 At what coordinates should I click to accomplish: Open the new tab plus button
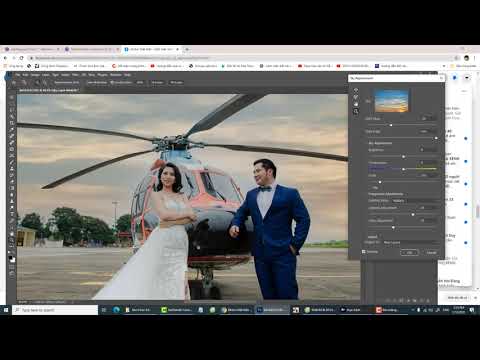click(x=187, y=49)
